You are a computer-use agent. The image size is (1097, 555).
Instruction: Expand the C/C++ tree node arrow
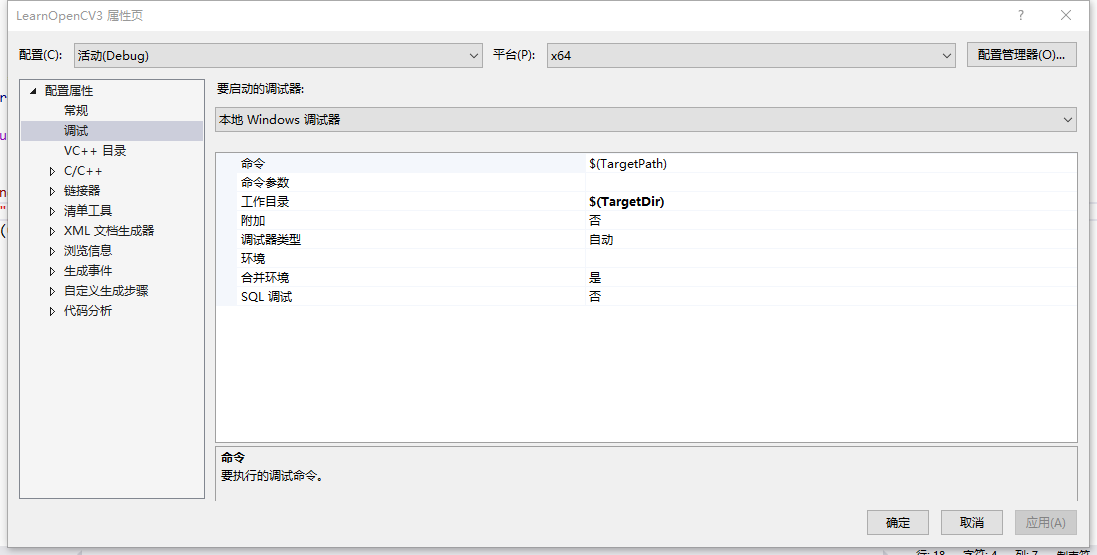pyautogui.click(x=52, y=171)
